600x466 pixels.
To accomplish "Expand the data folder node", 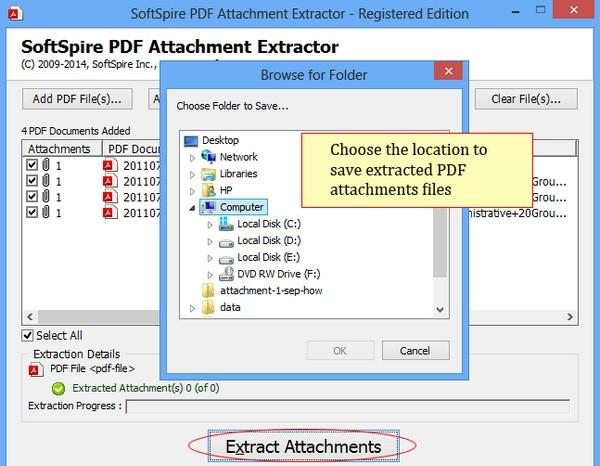I will [192, 308].
